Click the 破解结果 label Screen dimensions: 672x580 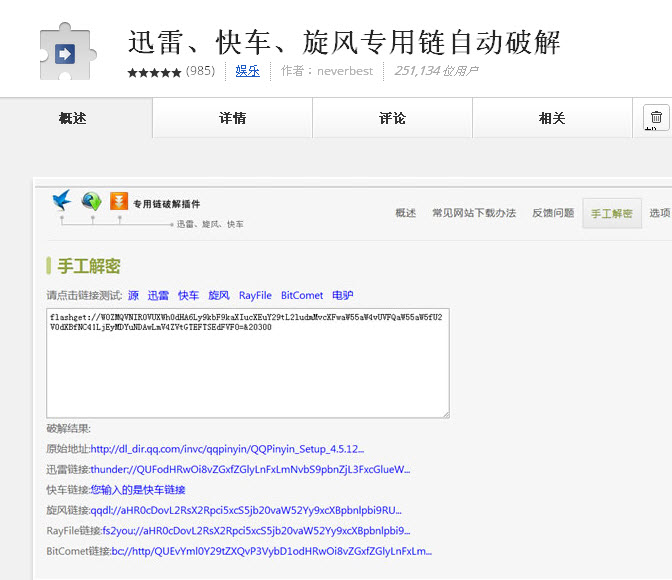[x=69, y=428]
